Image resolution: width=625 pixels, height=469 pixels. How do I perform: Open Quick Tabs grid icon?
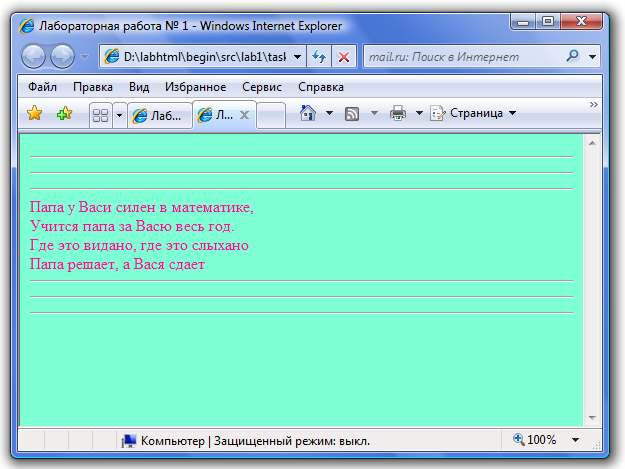(100, 116)
